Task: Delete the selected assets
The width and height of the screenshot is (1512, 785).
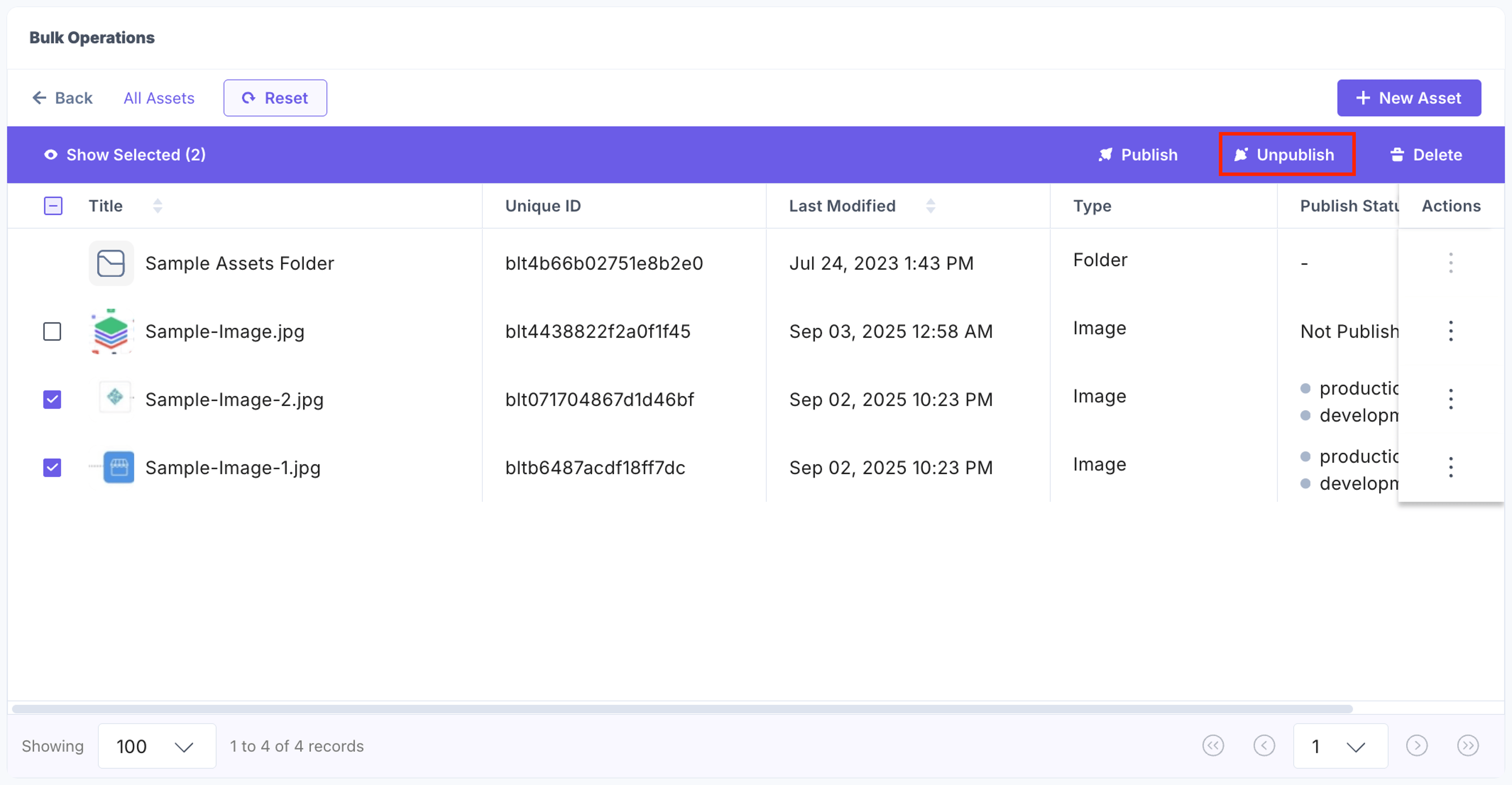Action: coord(1426,155)
